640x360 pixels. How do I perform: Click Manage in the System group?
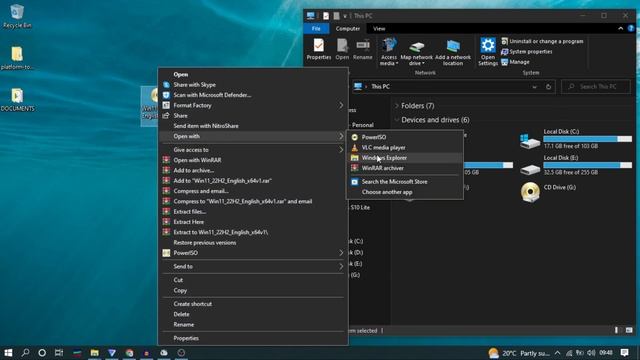[515, 62]
